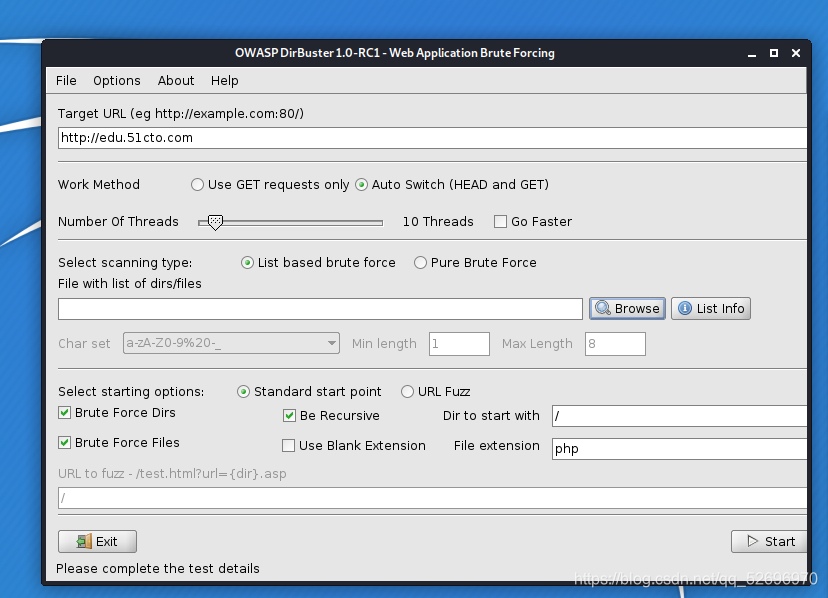Click the Dir to start with field
828x598 pixels.
click(679, 416)
